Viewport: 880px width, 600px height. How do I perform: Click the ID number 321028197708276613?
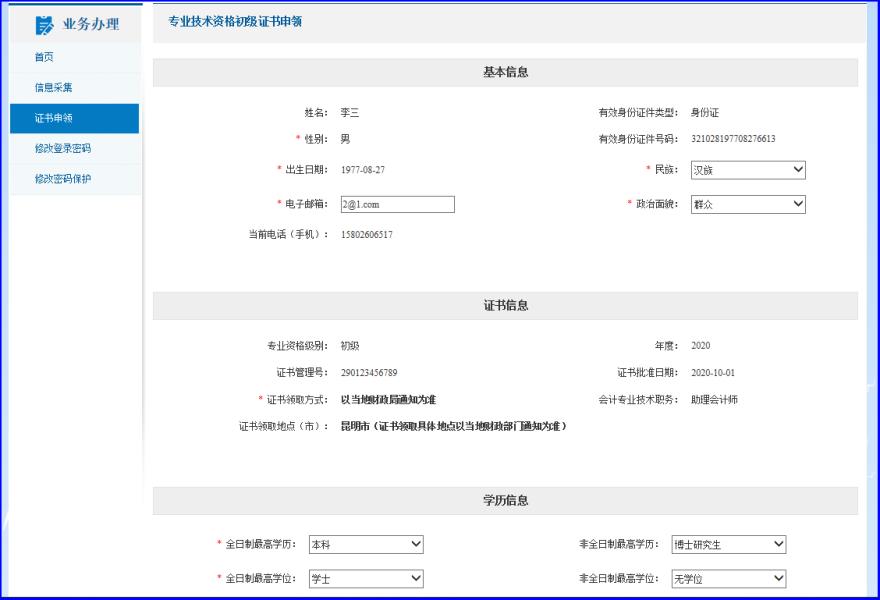pos(733,139)
